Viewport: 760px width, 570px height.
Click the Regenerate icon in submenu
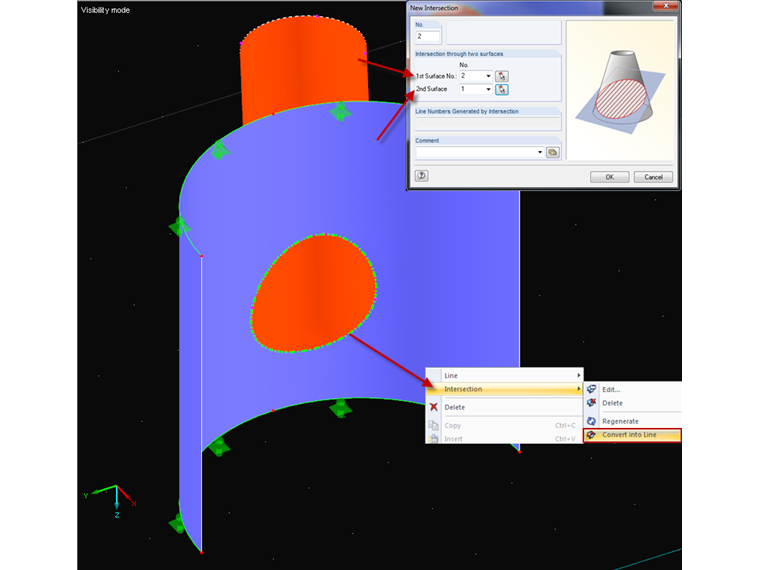click(x=591, y=421)
